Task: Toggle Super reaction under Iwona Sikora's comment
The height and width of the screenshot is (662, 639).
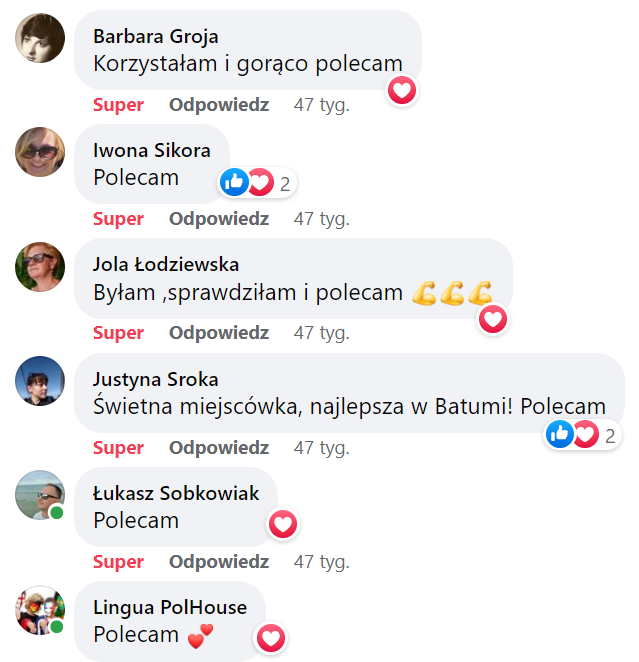Action: [119, 219]
